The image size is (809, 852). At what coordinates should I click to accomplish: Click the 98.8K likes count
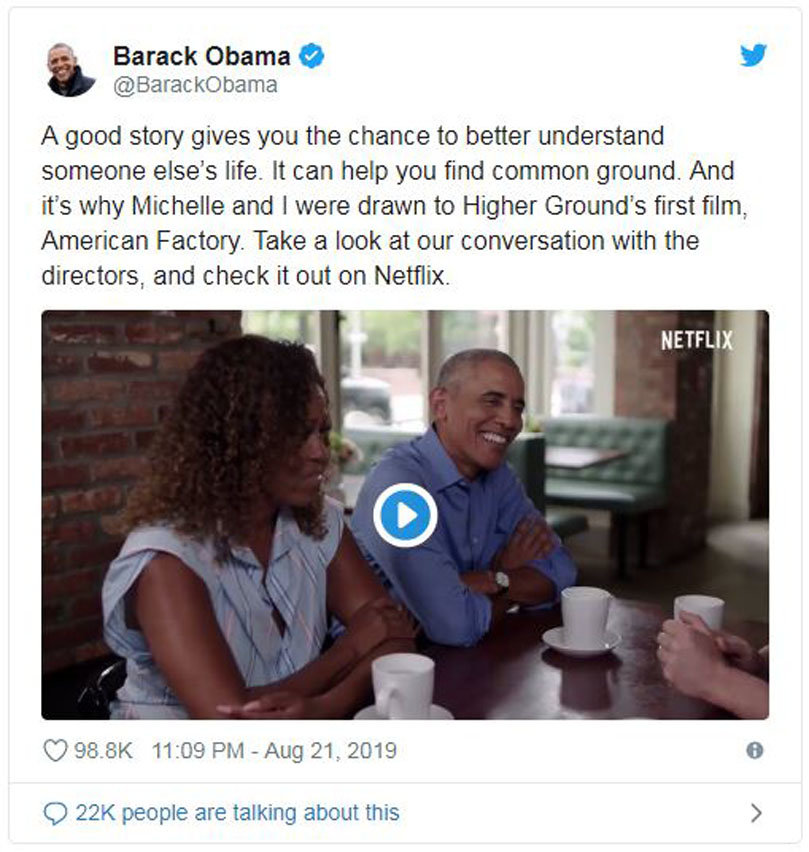pos(103,750)
